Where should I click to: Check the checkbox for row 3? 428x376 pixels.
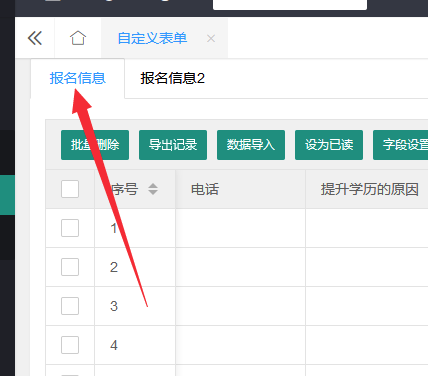(x=70, y=306)
